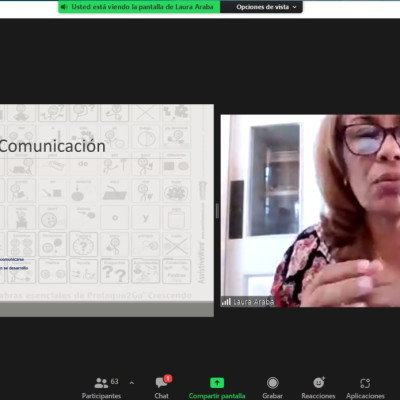400x400 pixels.
Task: Expand the Opciones de vista dropdown
Action: pyautogui.click(x=266, y=7)
